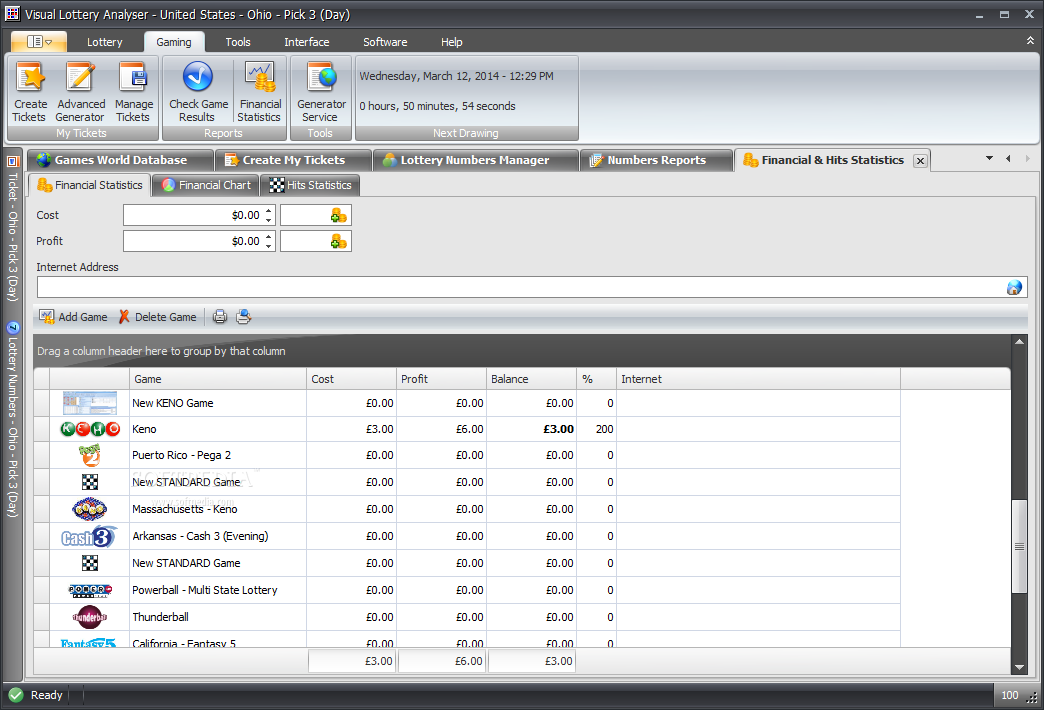Open the Software ribbon tab

[385, 42]
